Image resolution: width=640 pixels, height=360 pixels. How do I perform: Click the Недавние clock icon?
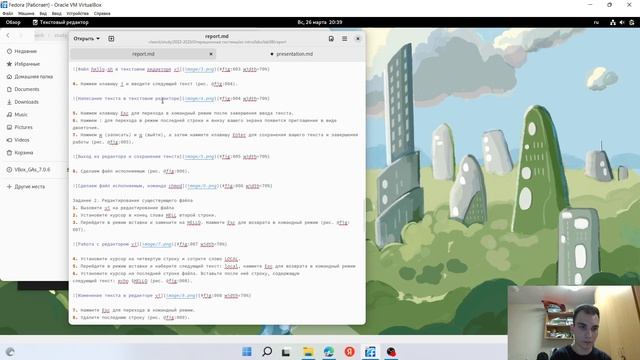pos(9,51)
